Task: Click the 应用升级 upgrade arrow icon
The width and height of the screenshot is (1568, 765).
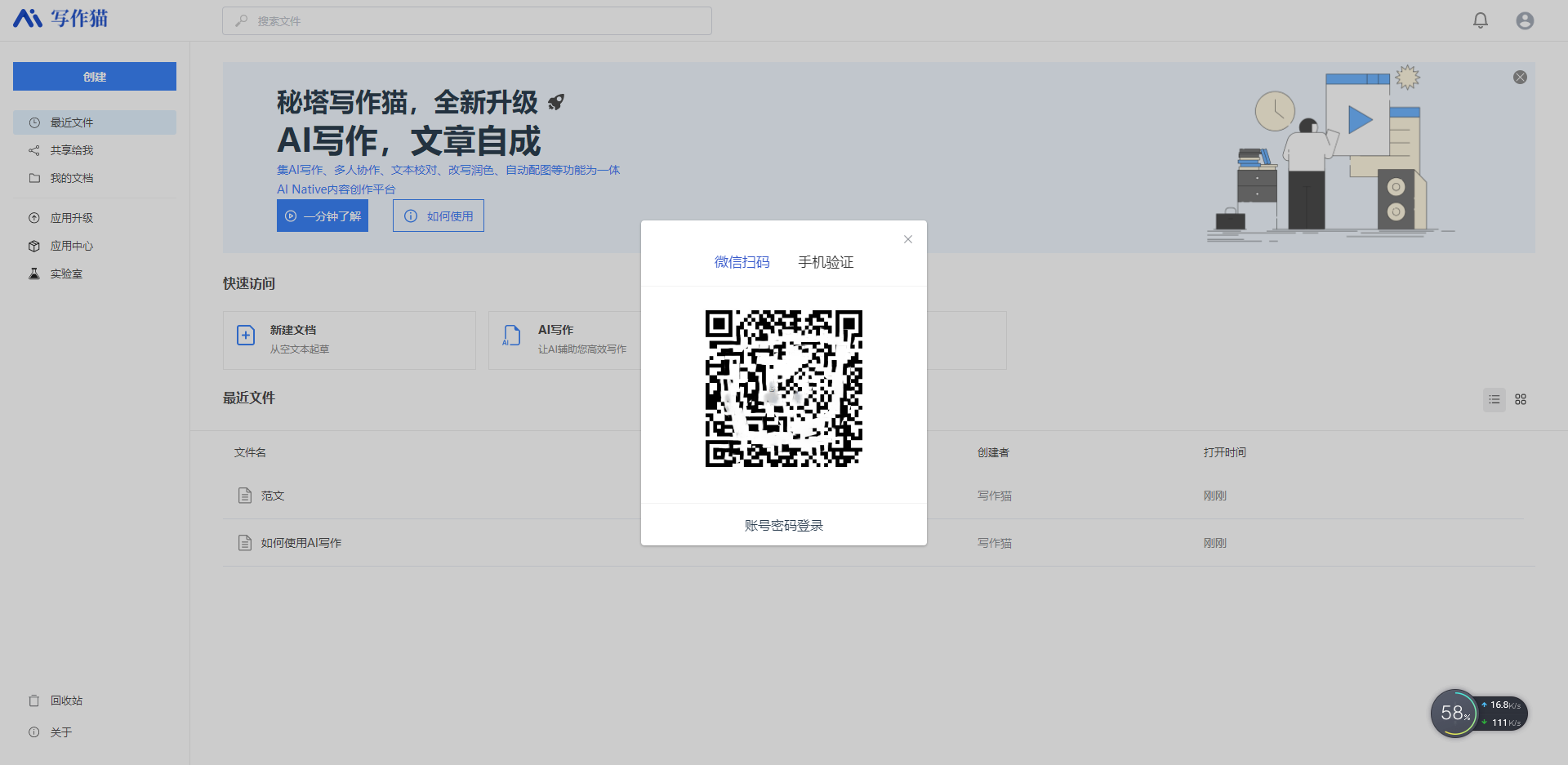Action: click(34, 218)
